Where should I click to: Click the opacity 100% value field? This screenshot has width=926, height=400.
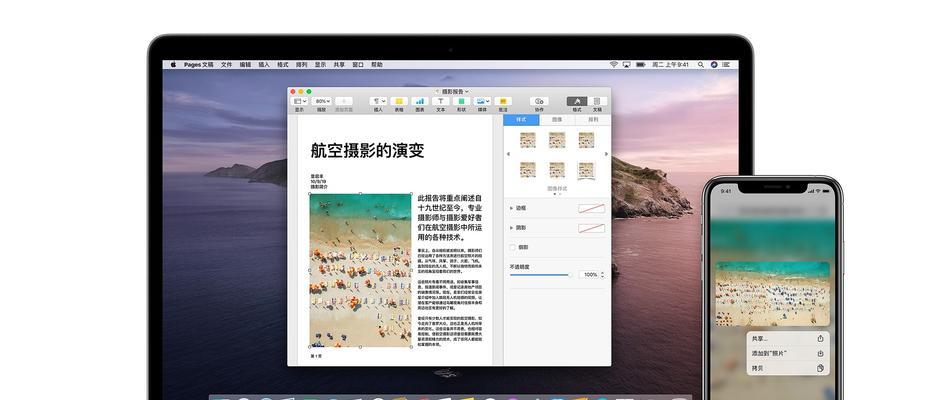coord(589,275)
